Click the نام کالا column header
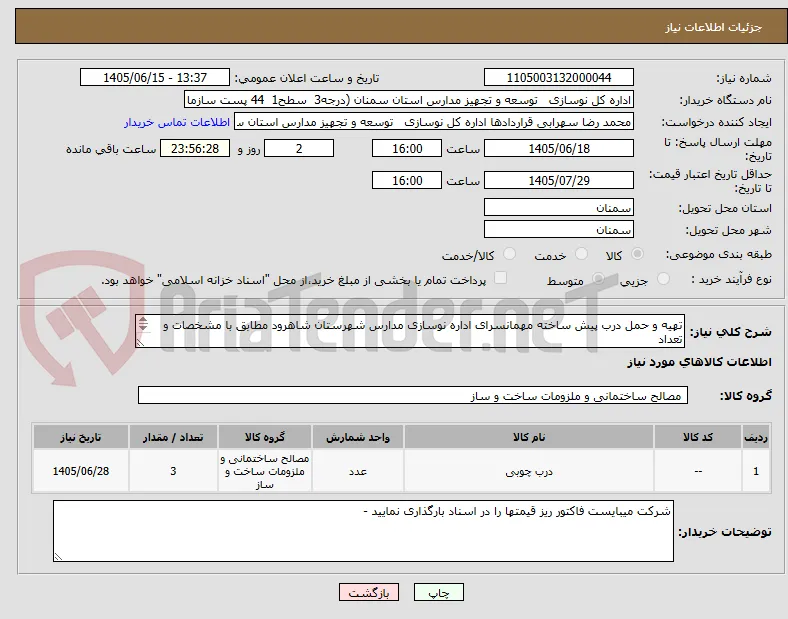 pos(529,437)
